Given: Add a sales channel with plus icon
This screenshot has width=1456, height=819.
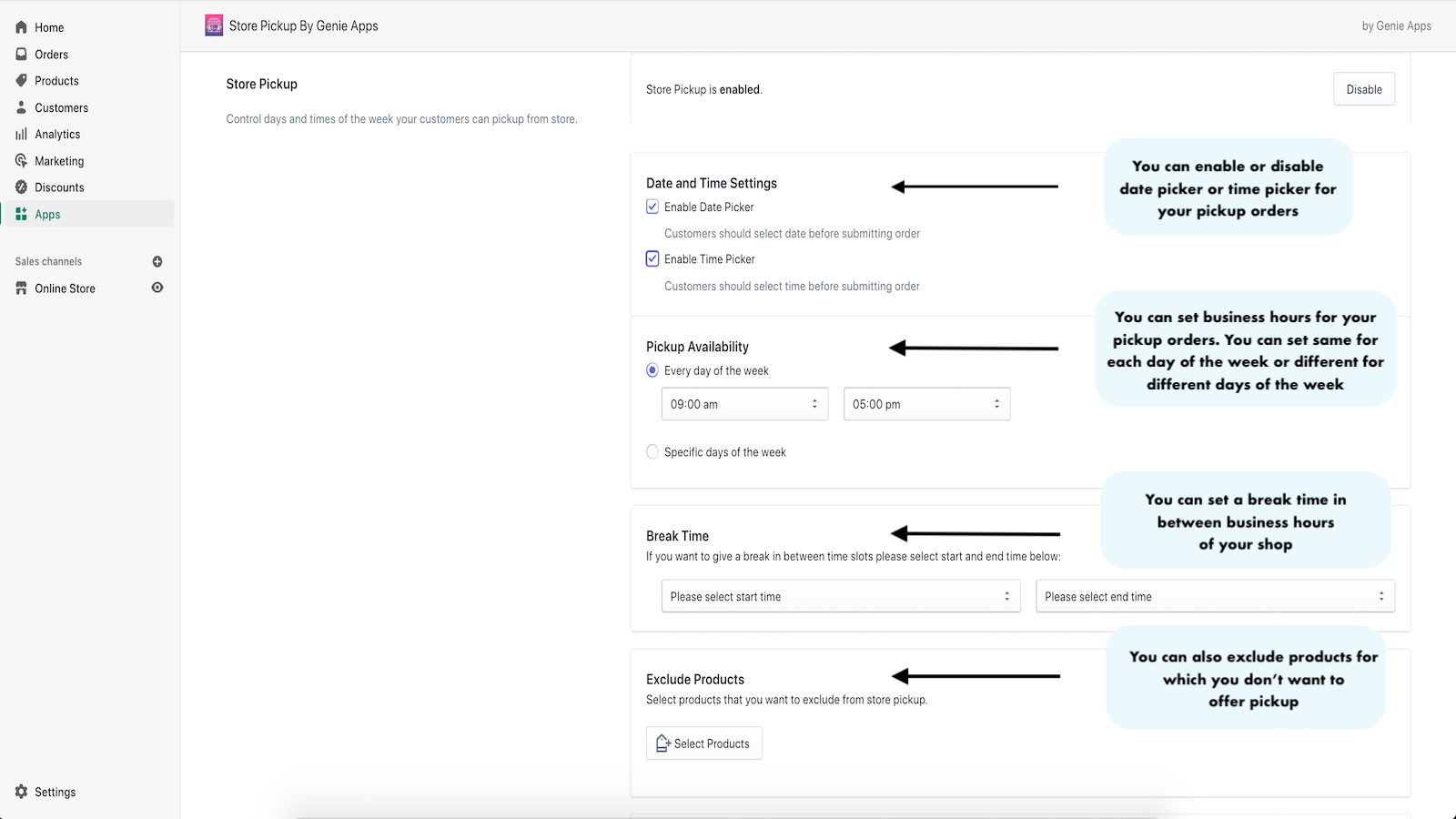Looking at the screenshot, I should [x=157, y=262].
